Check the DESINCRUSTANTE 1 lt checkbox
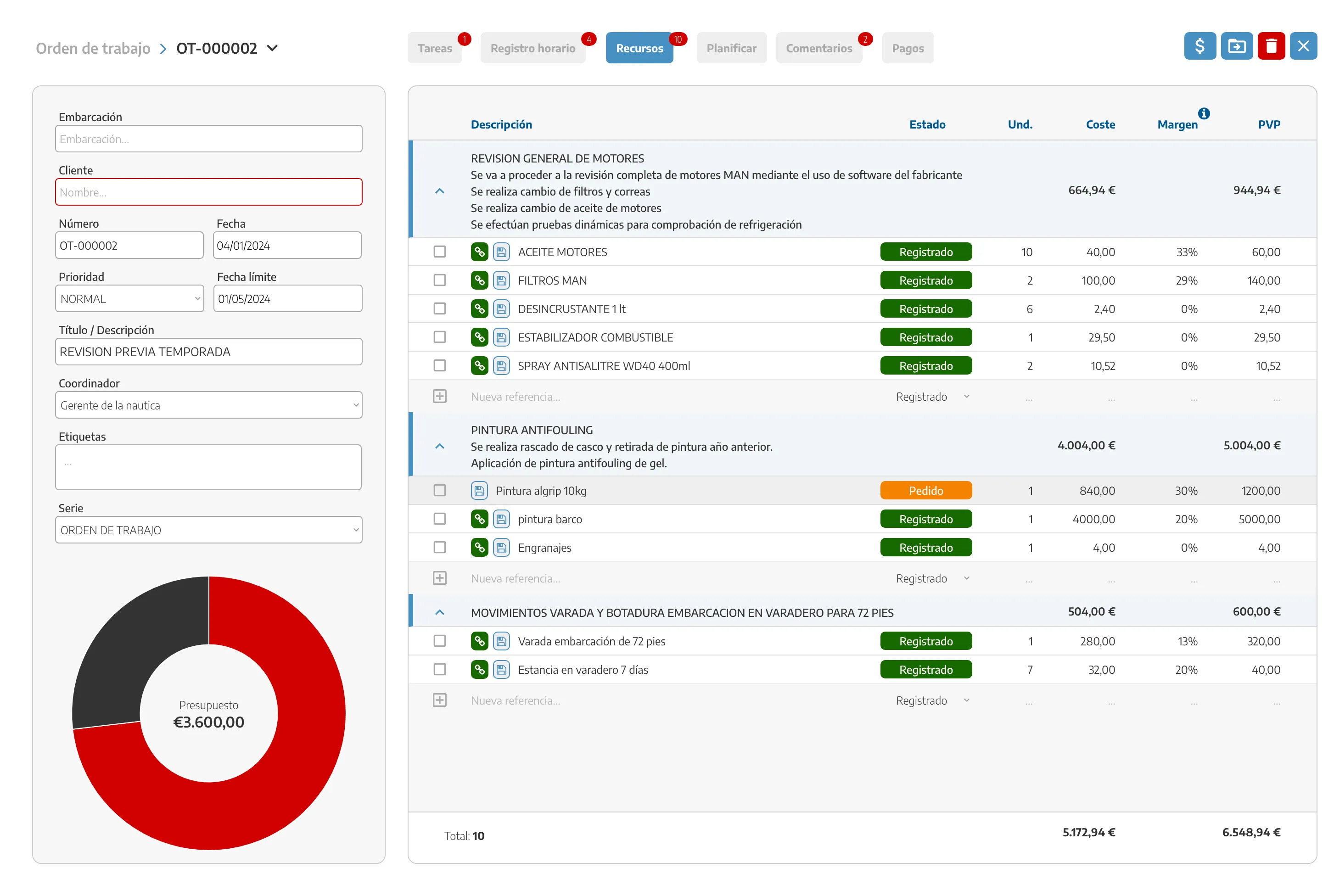This screenshot has width=1334, height=896. pos(439,309)
